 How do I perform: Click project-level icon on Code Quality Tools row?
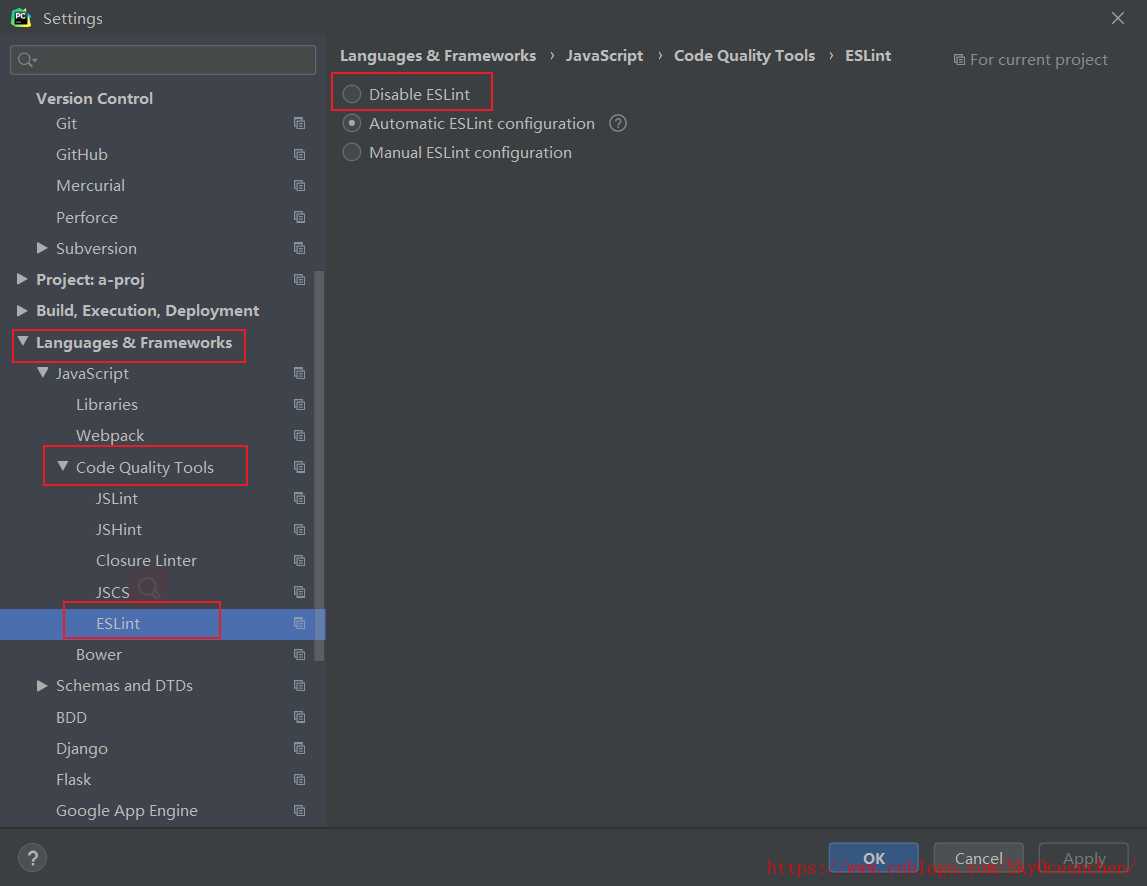tap(299, 467)
